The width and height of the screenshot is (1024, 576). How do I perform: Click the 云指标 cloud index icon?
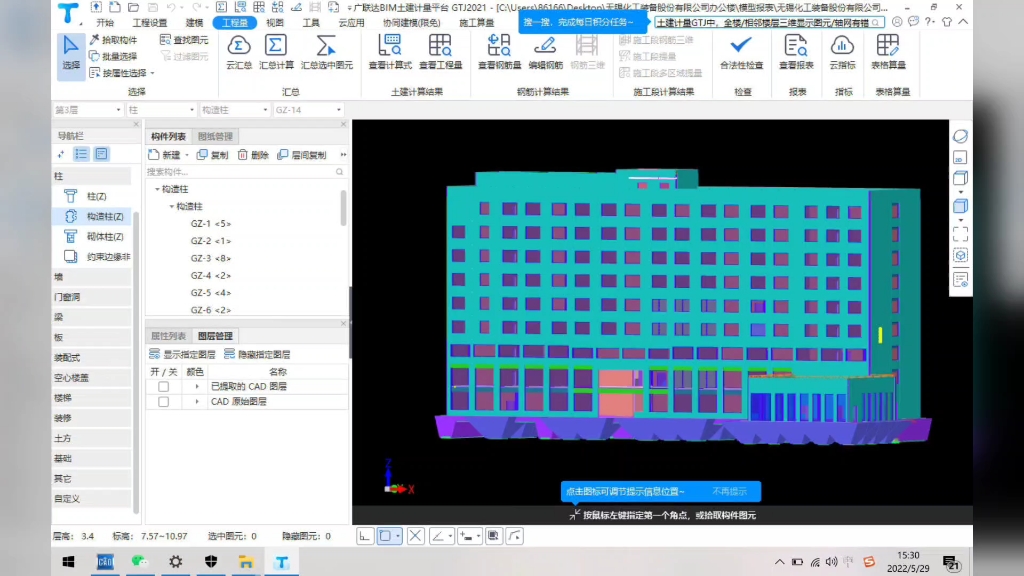coord(842,52)
